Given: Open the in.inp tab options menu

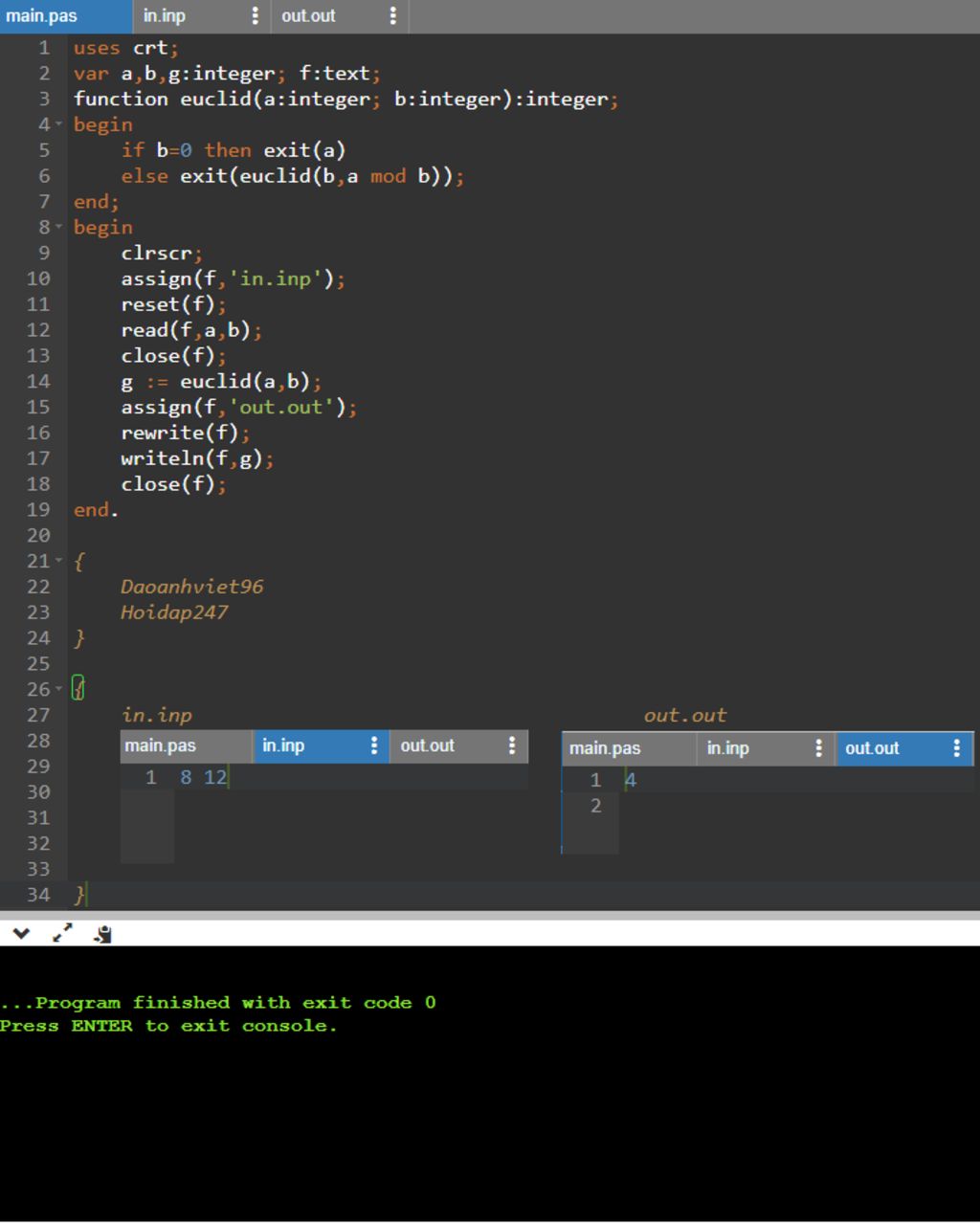Looking at the screenshot, I should (255, 16).
